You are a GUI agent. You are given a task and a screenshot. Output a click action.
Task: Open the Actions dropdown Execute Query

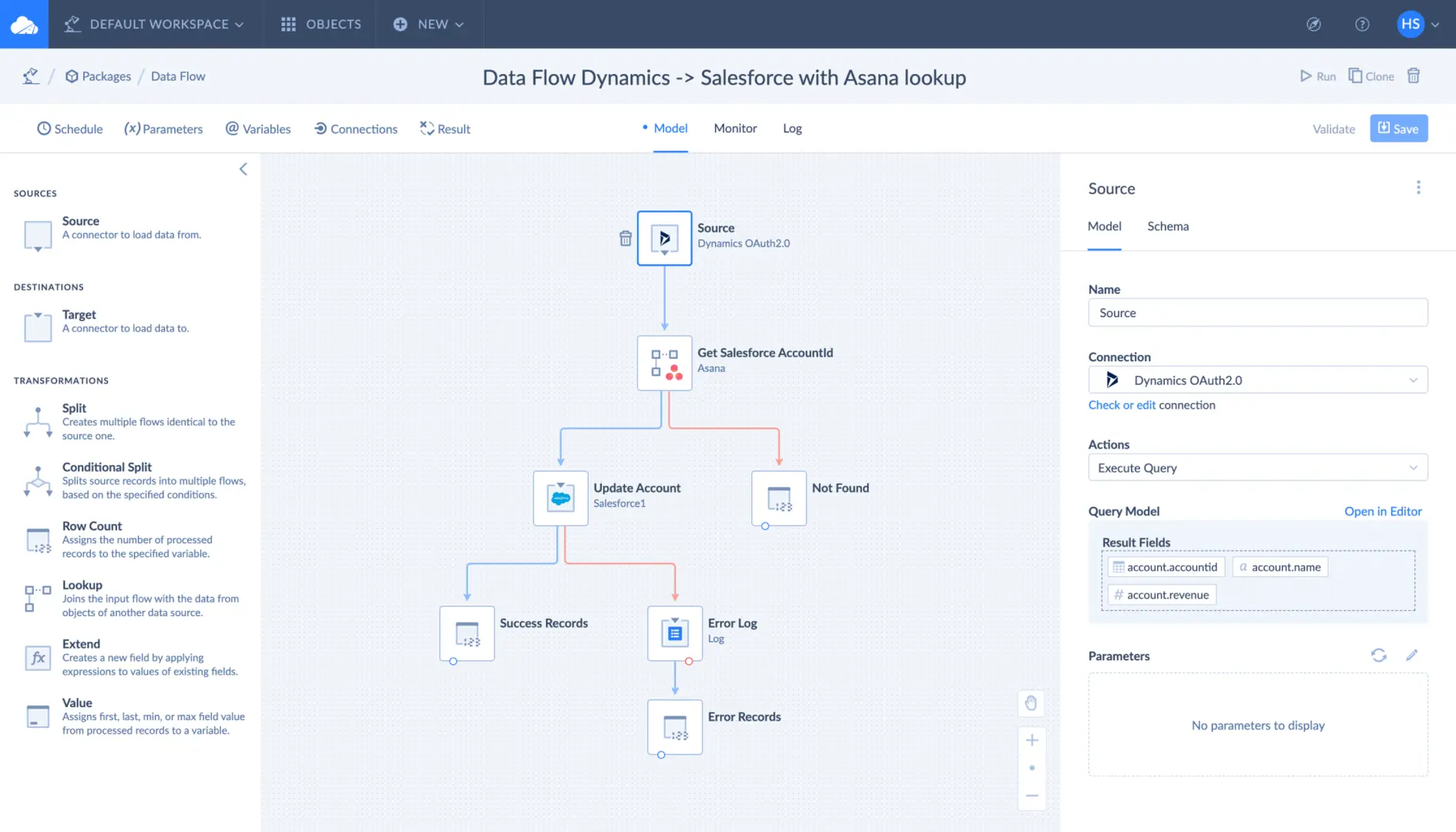point(1257,468)
